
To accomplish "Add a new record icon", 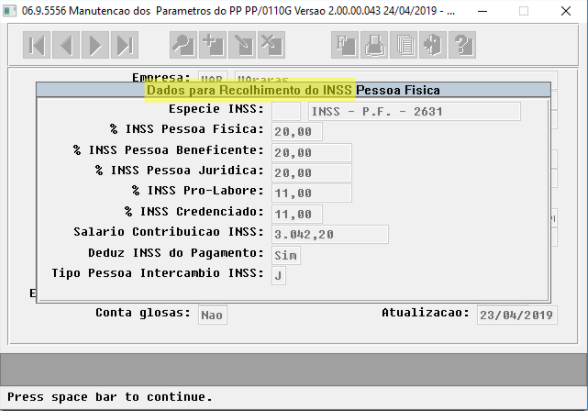I will click(213, 45).
